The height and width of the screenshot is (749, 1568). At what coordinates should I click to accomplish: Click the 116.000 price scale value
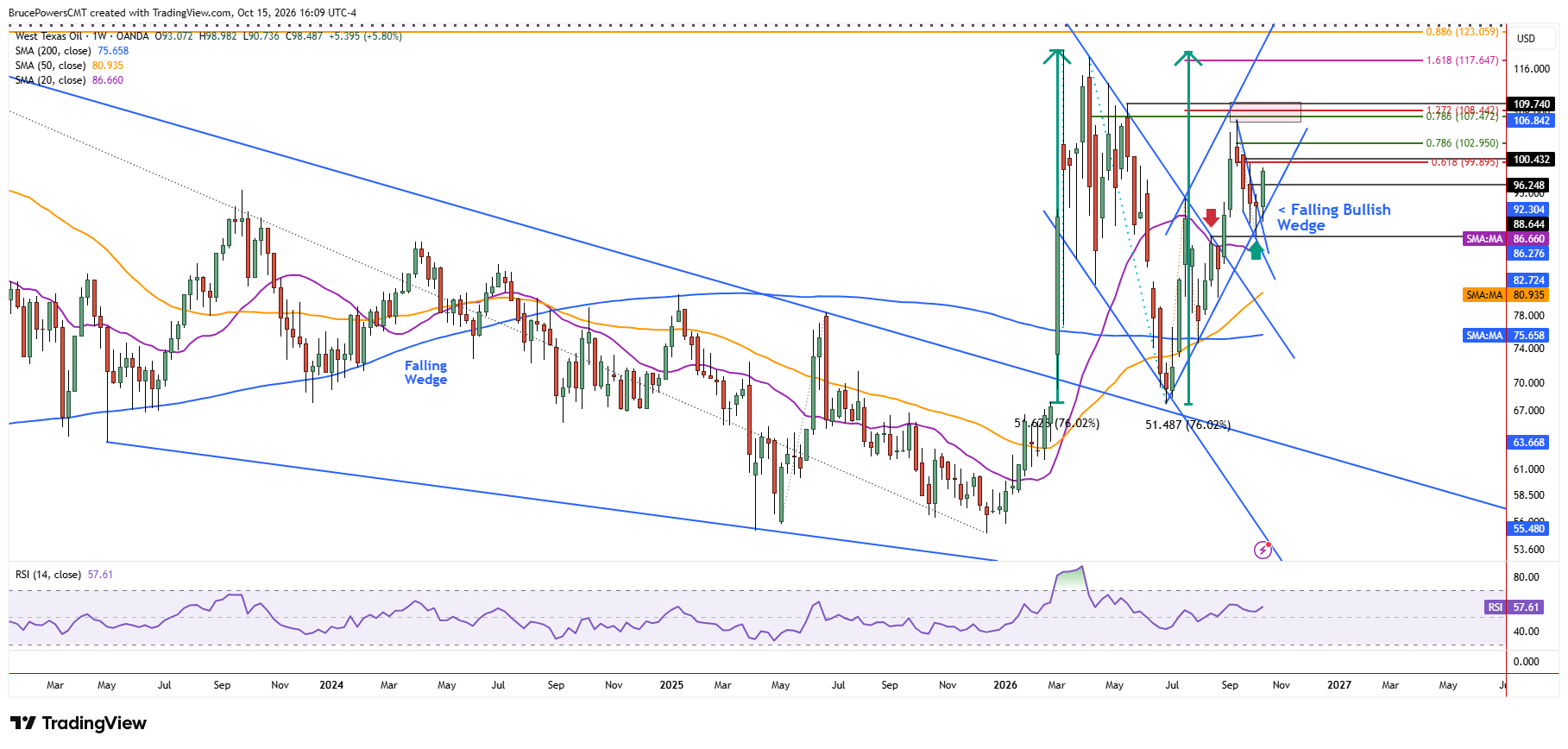1532,69
